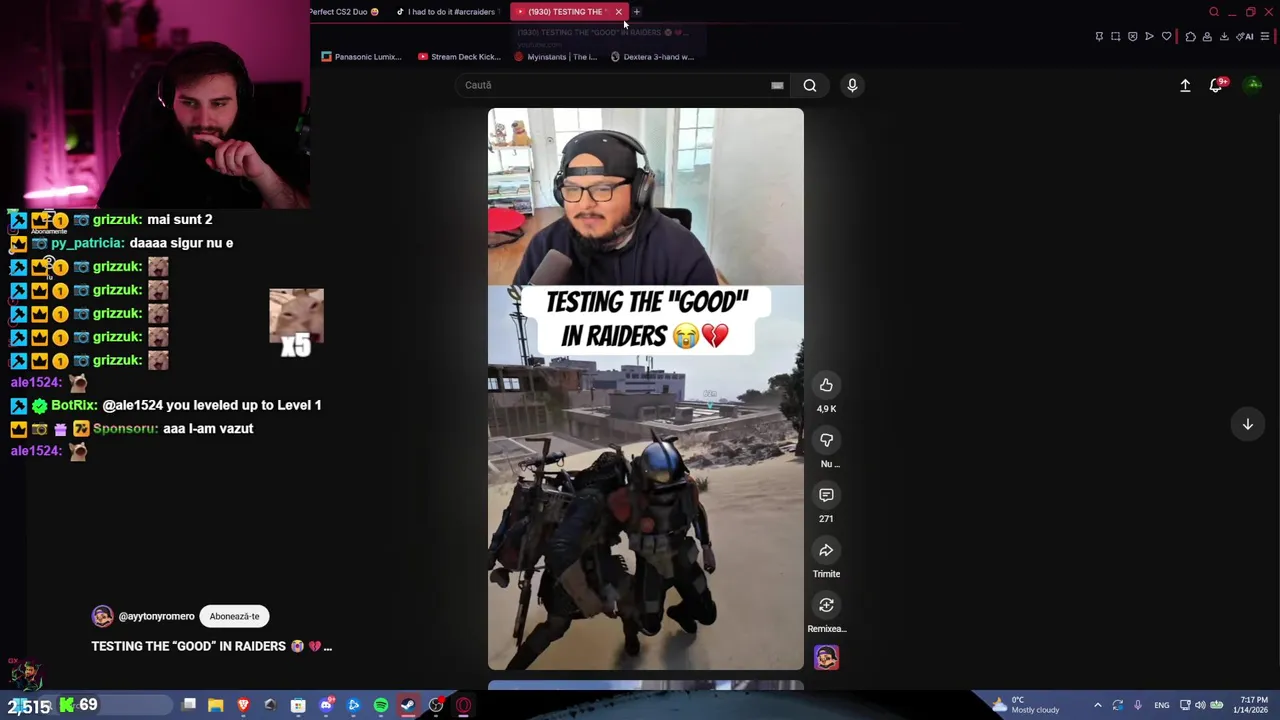Remix this Short with Remixează
Viewport: 1280px width, 720px height.
coord(826,605)
